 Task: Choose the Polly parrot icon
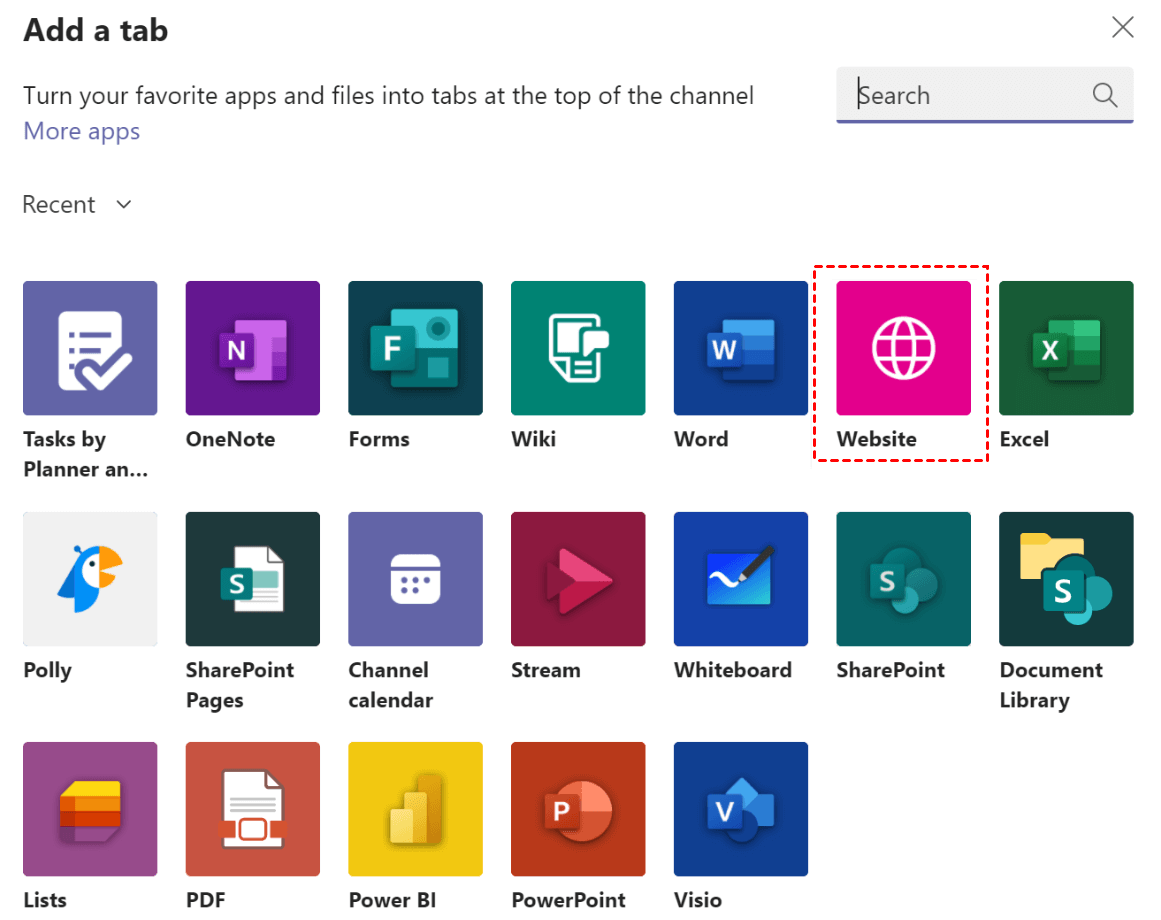coord(90,579)
